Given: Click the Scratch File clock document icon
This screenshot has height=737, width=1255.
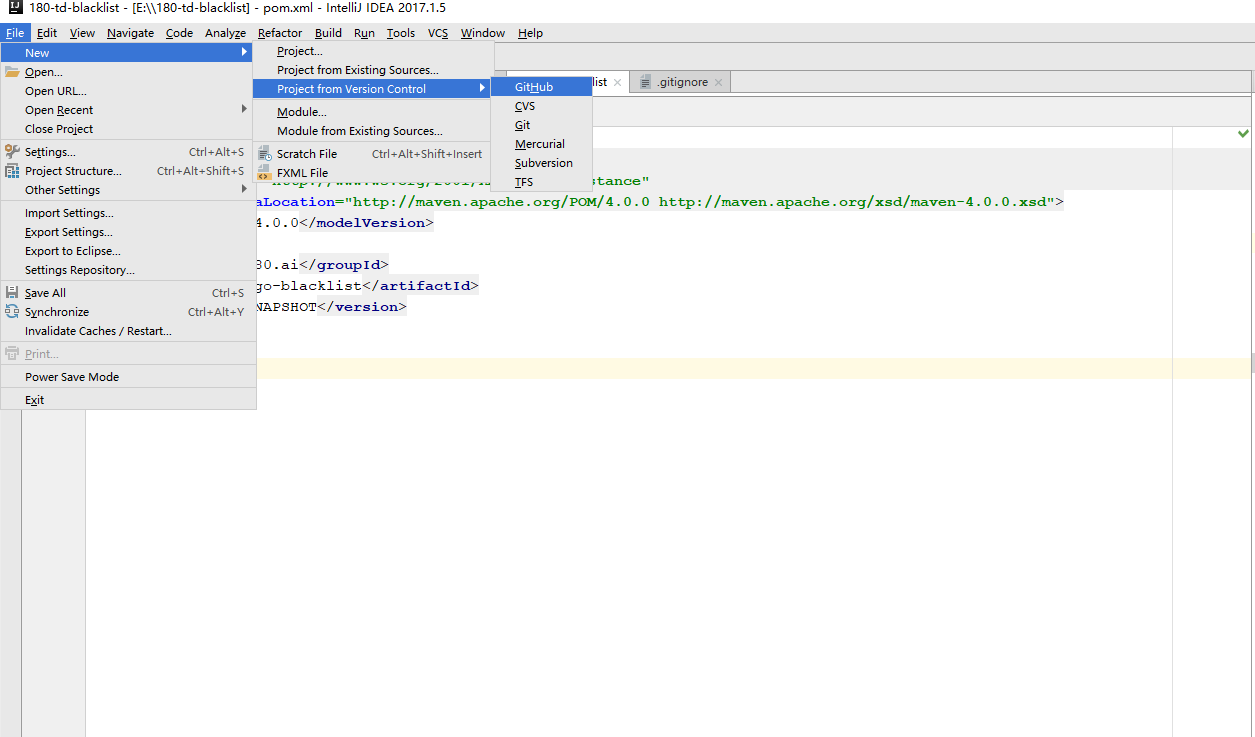Looking at the screenshot, I should pos(267,153).
